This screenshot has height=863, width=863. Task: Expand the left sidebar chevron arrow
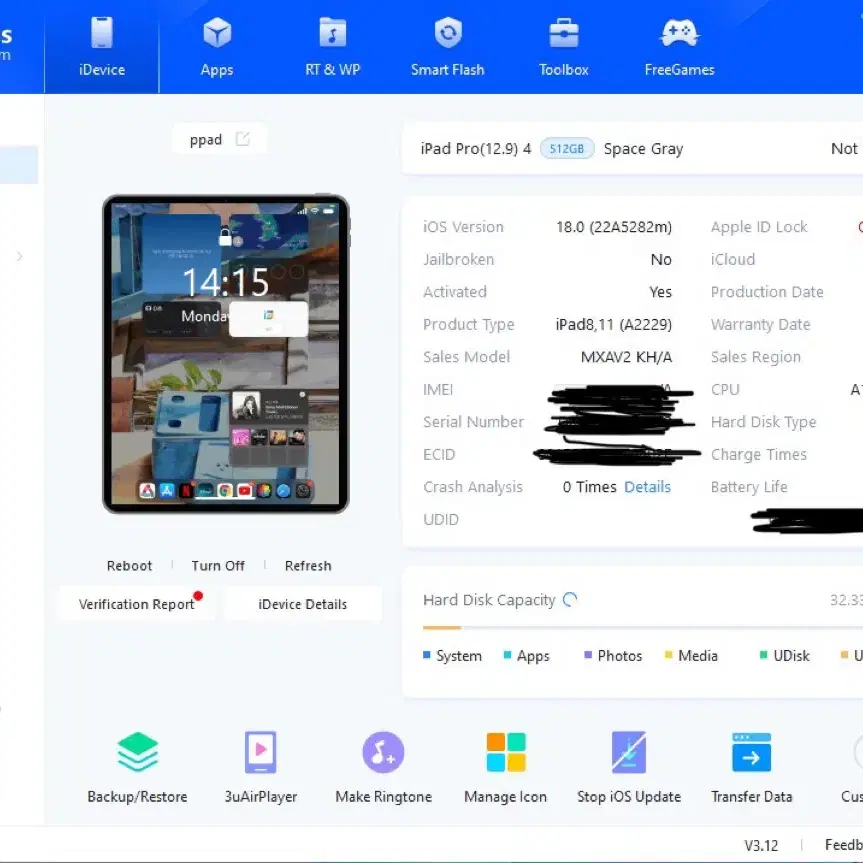pyautogui.click(x=20, y=256)
